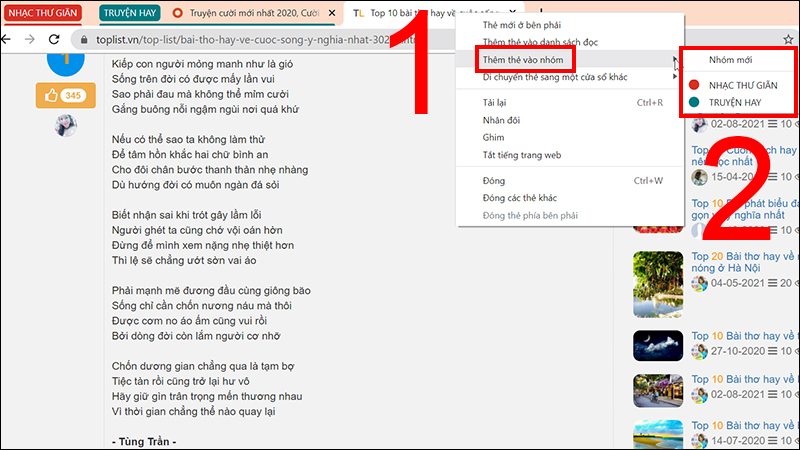Screen dimensions: 800x450
Task: Click the author avatar beside 04-05-2021
Action: (699, 283)
